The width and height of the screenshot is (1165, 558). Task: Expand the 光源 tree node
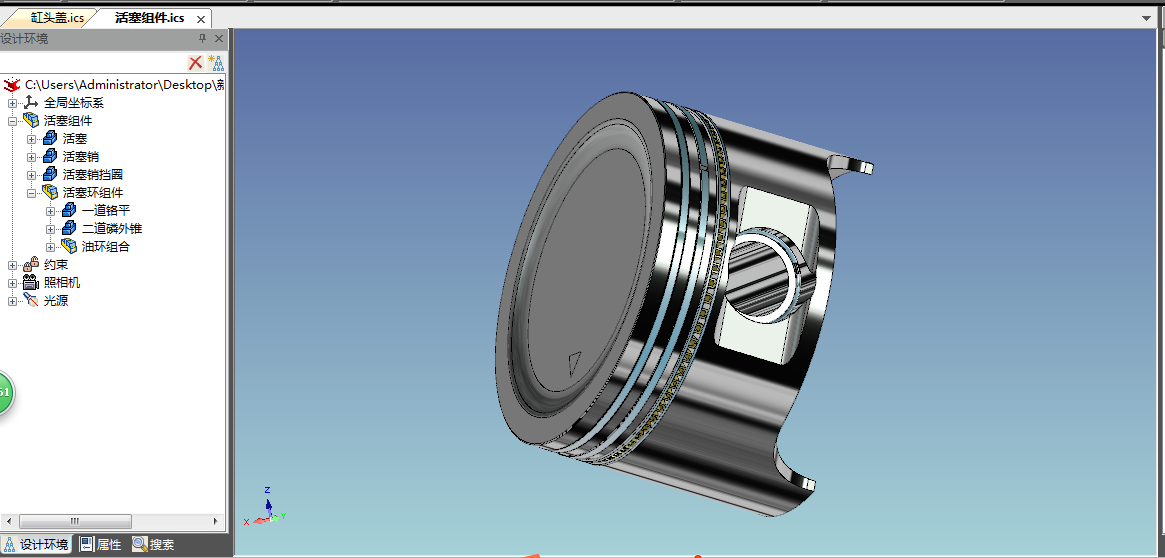click(12, 301)
